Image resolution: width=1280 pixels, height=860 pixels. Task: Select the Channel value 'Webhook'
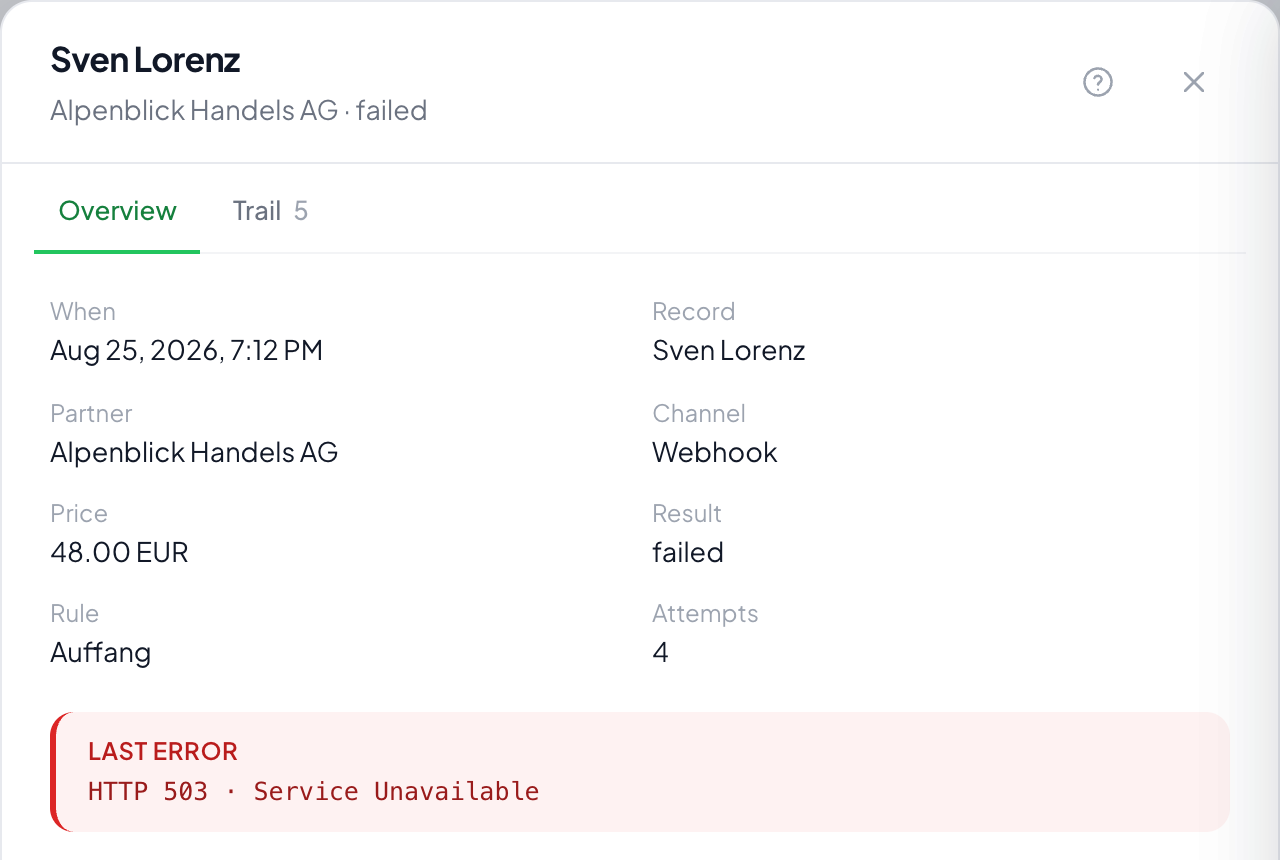715,453
